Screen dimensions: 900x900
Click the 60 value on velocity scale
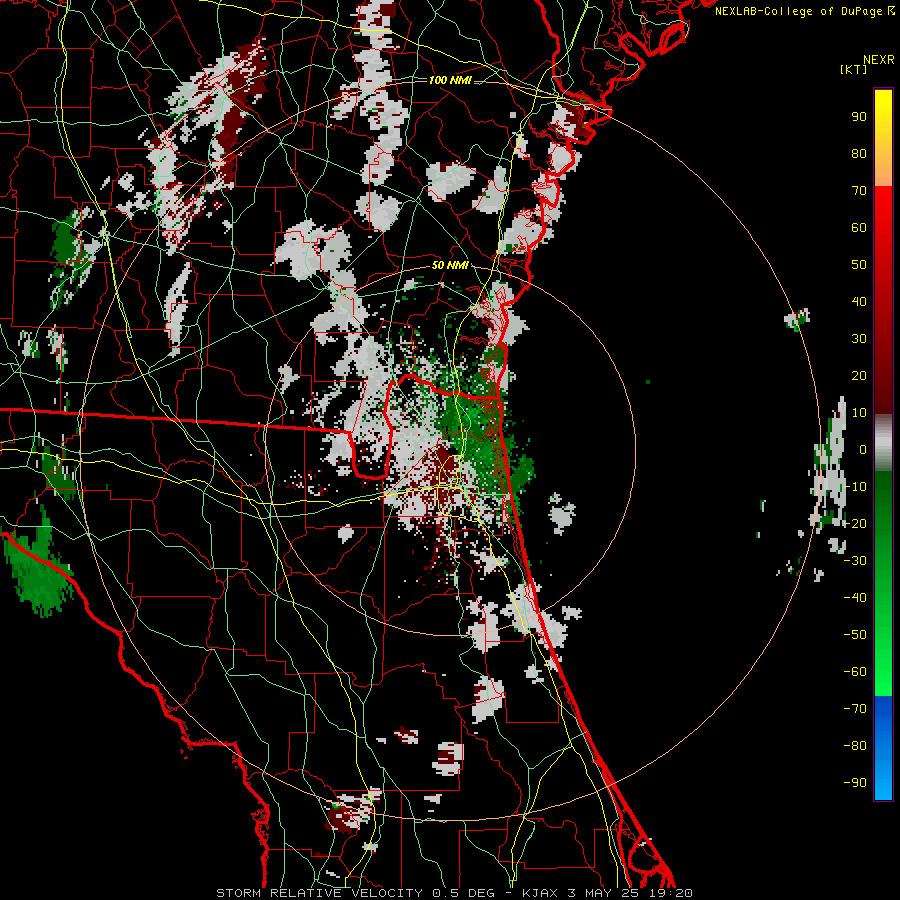(x=859, y=228)
